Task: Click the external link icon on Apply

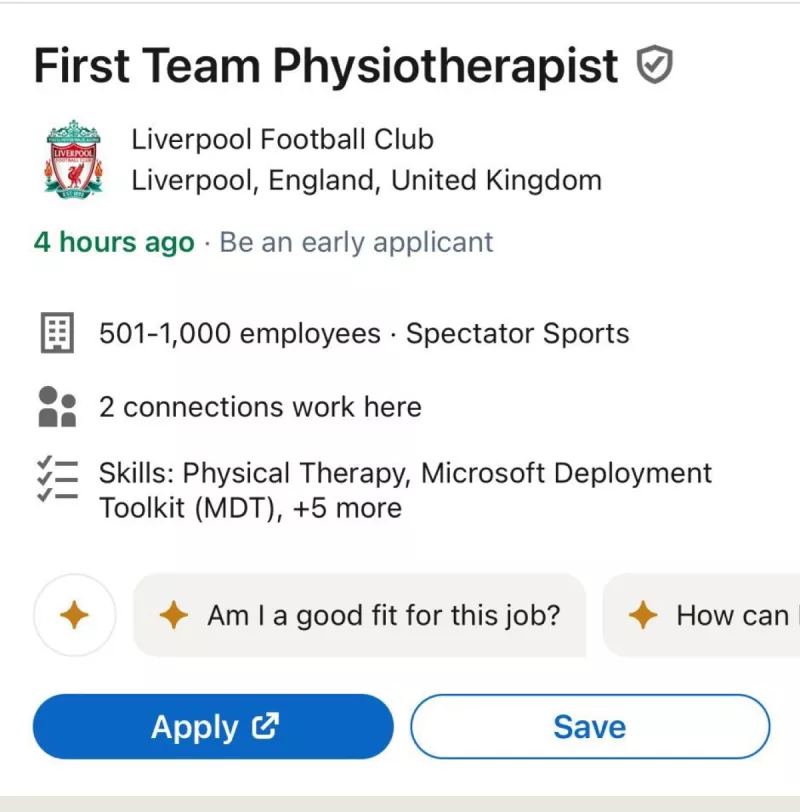Action: (x=264, y=727)
